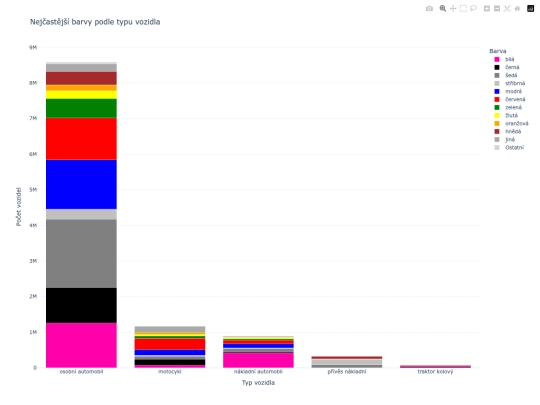Click the blue segment of osobní automobil bar
Screen dimensions: 540x405
[x=81, y=184]
